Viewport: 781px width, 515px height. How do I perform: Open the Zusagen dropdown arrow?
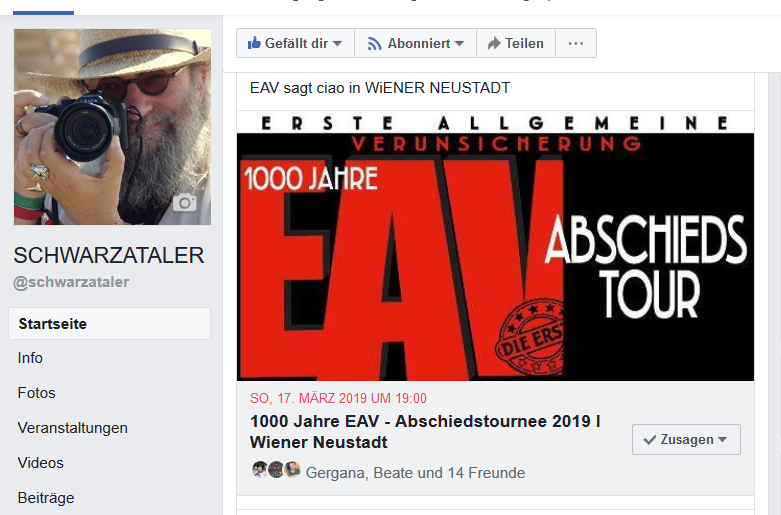tap(722, 439)
